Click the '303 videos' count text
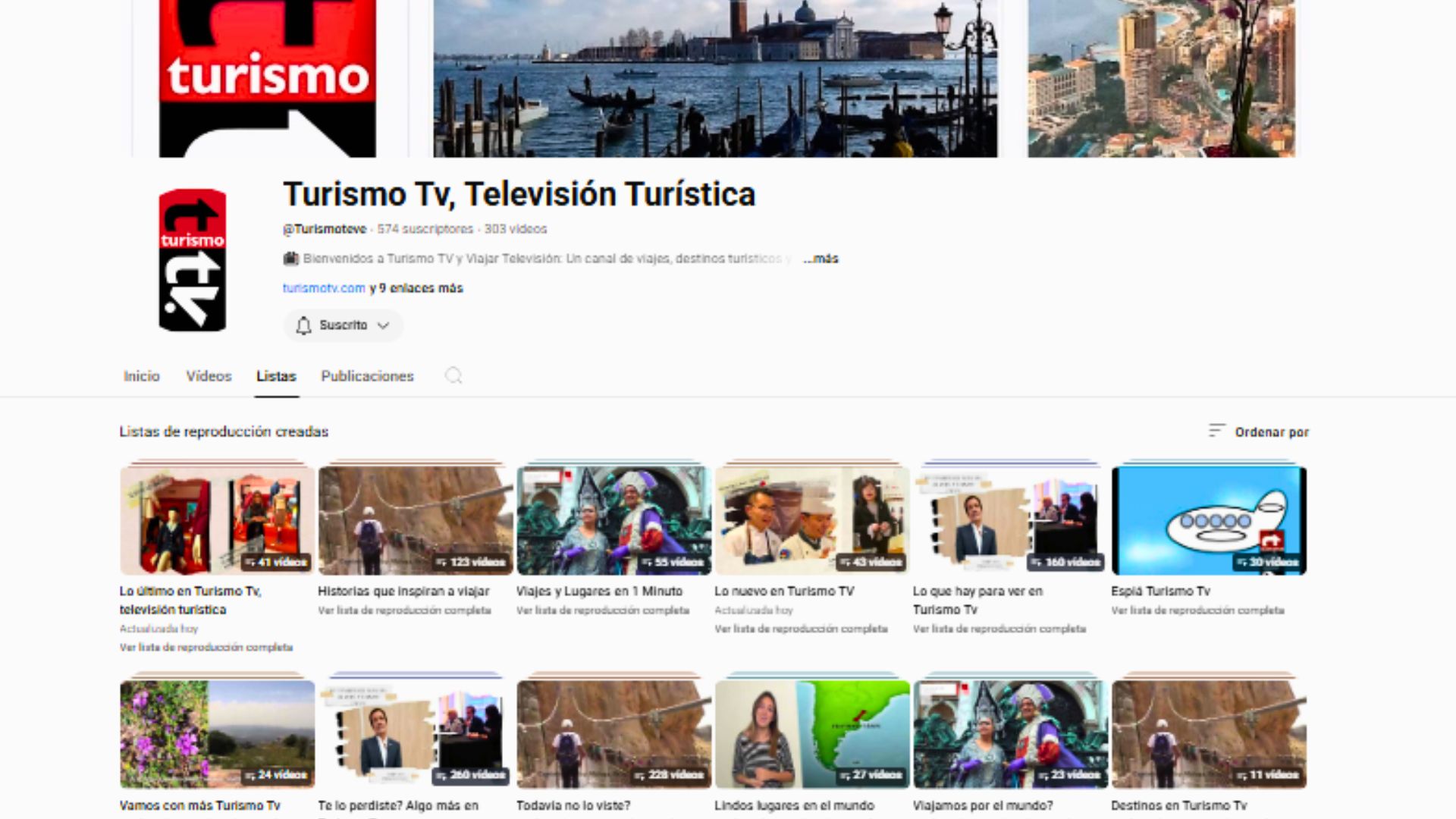Viewport: 1456px width, 819px height. click(516, 229)
